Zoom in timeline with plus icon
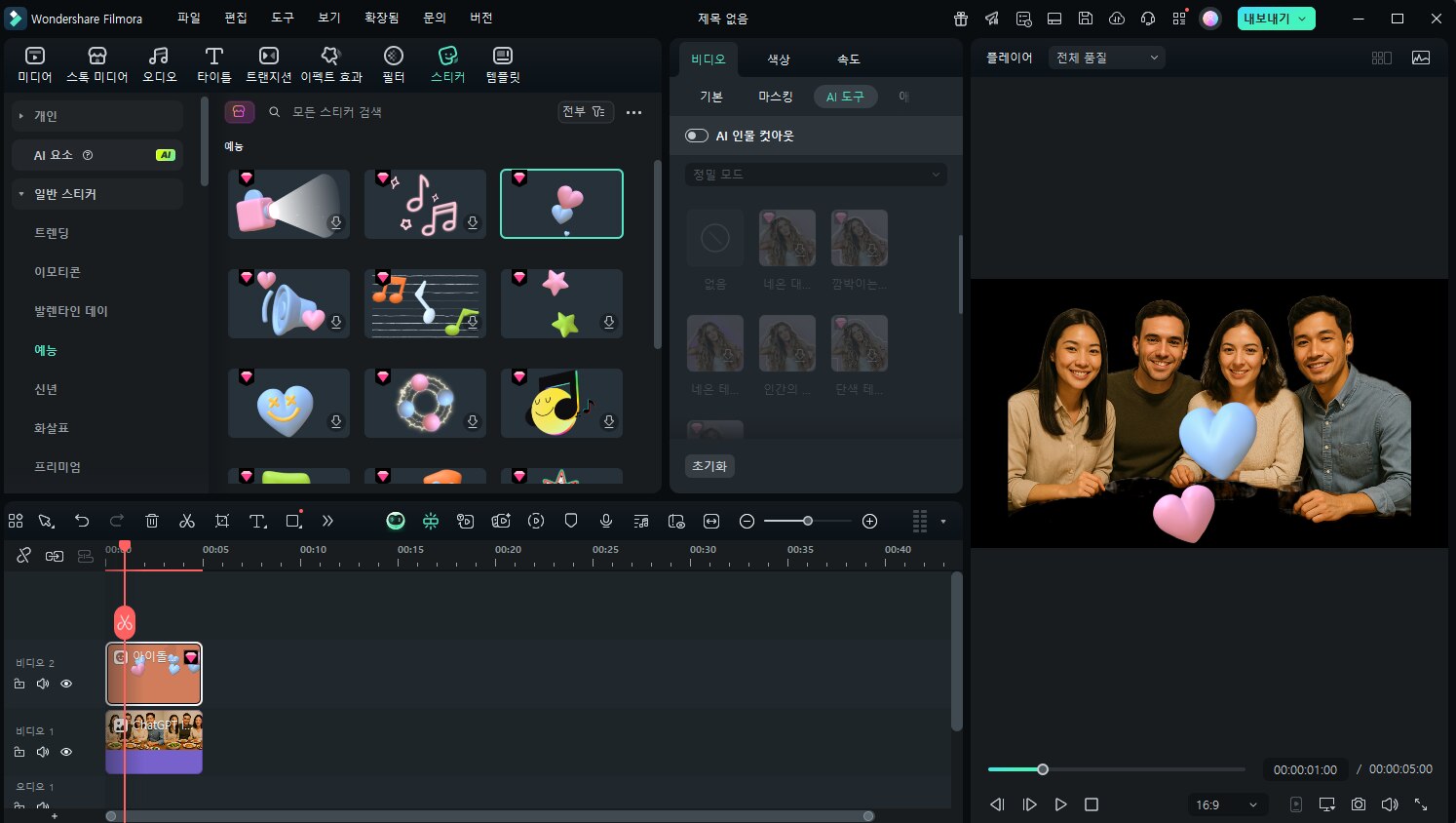Screen dimensions: 1456x823 click(x=870, y=521)
